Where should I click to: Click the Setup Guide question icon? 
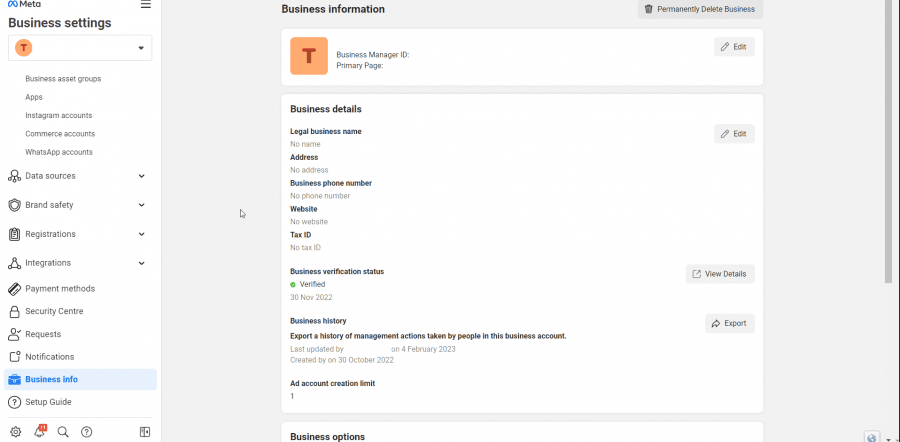click(14, 402)
